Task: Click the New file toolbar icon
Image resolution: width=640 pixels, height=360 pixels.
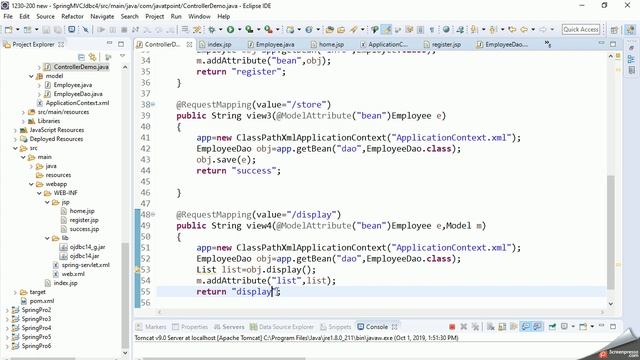Action: (8, 29)
